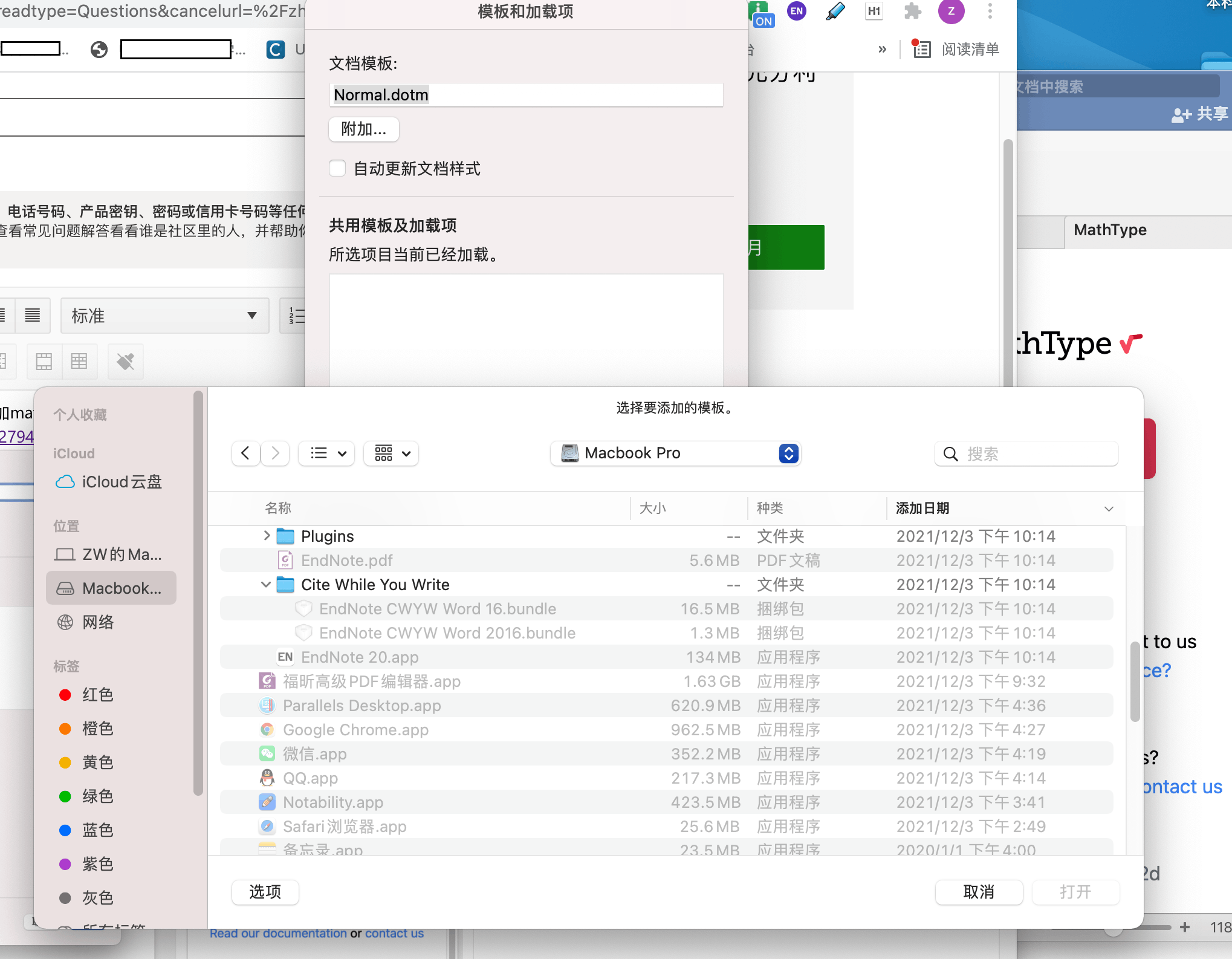This screenshot has height=959, width=1232.
Task: Collapse the Cite While You Write folder
Action: pos(266,585)
